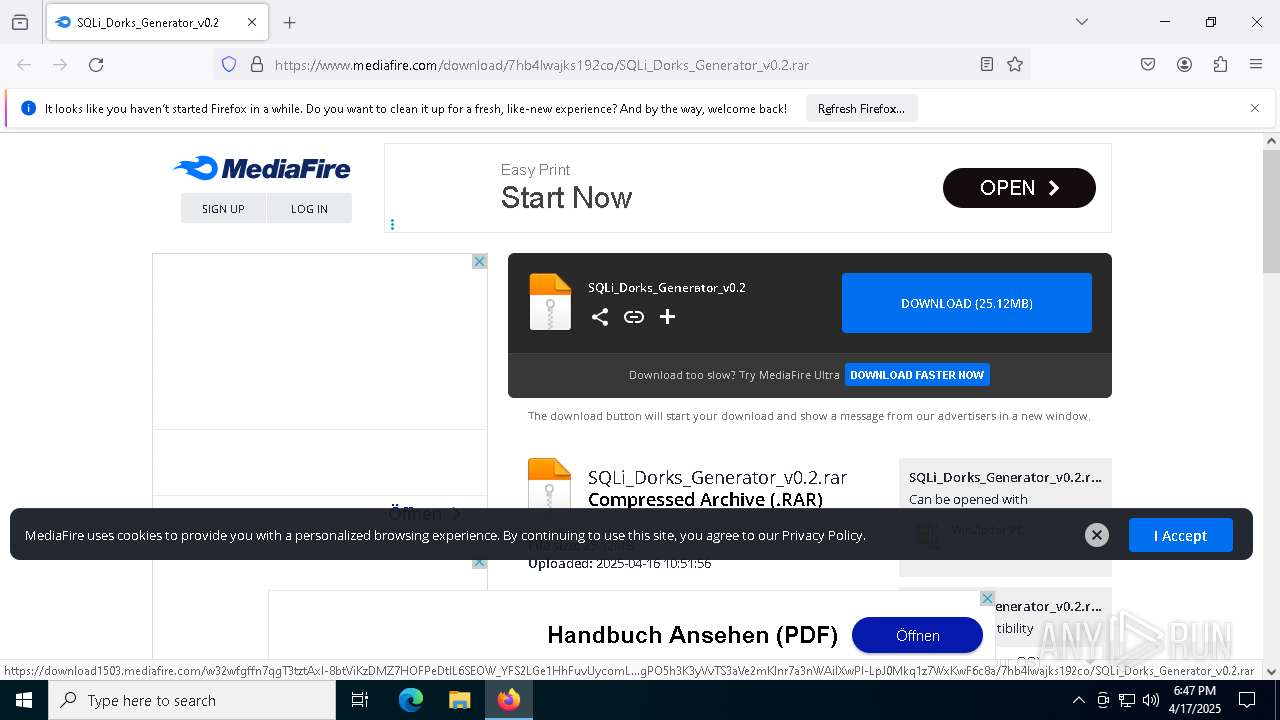Close the Handbuch Ansehen ad
Viewport: 1280px width, 720px height.
[x=987, y=598]
